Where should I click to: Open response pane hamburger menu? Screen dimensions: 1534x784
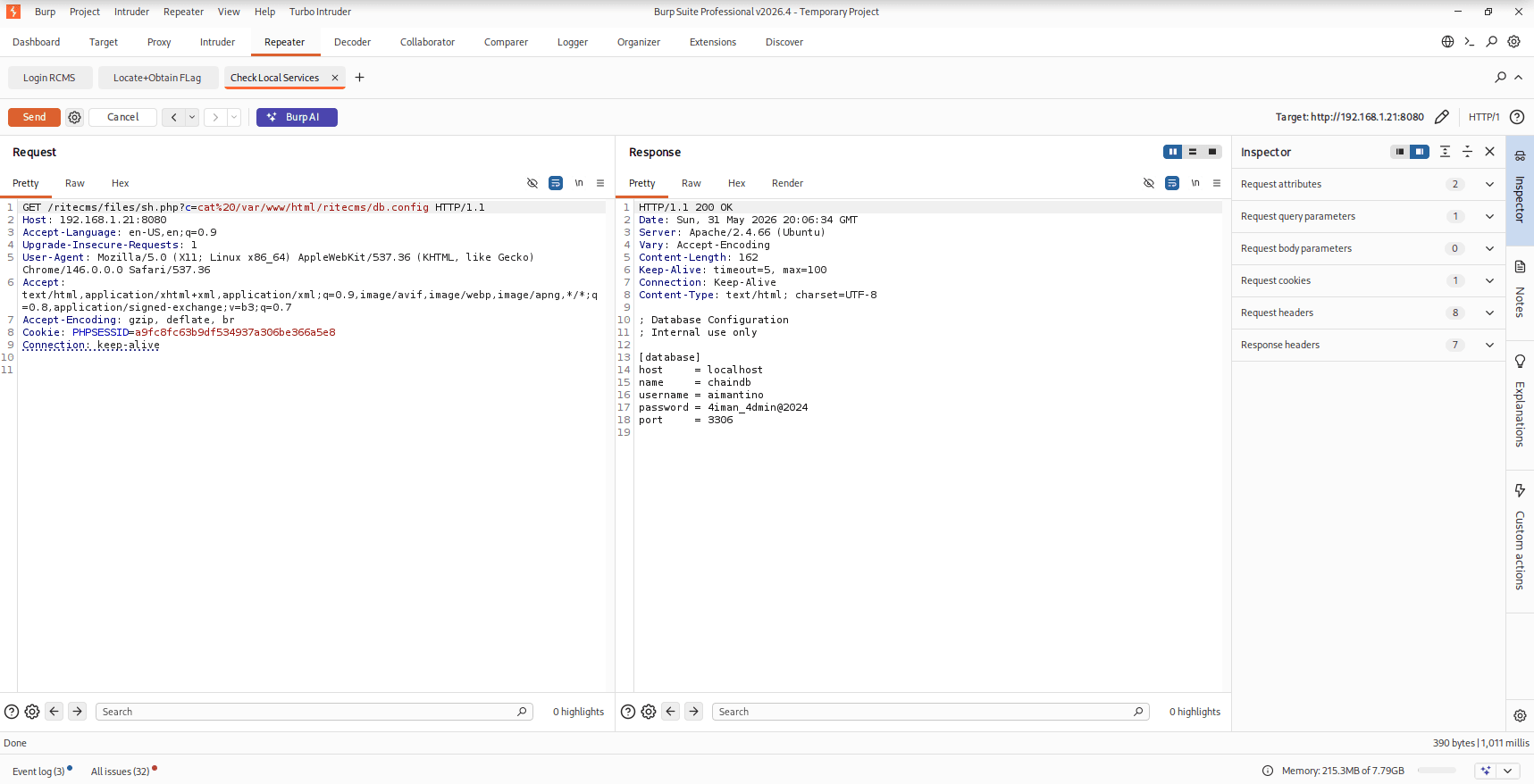click(1217, 183)
